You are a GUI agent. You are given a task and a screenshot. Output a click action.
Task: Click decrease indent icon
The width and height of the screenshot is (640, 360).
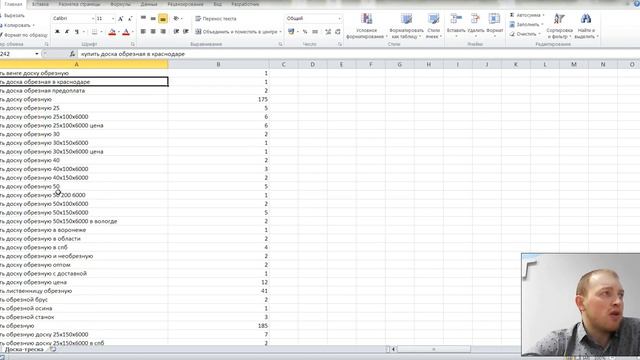coord(176,31)
